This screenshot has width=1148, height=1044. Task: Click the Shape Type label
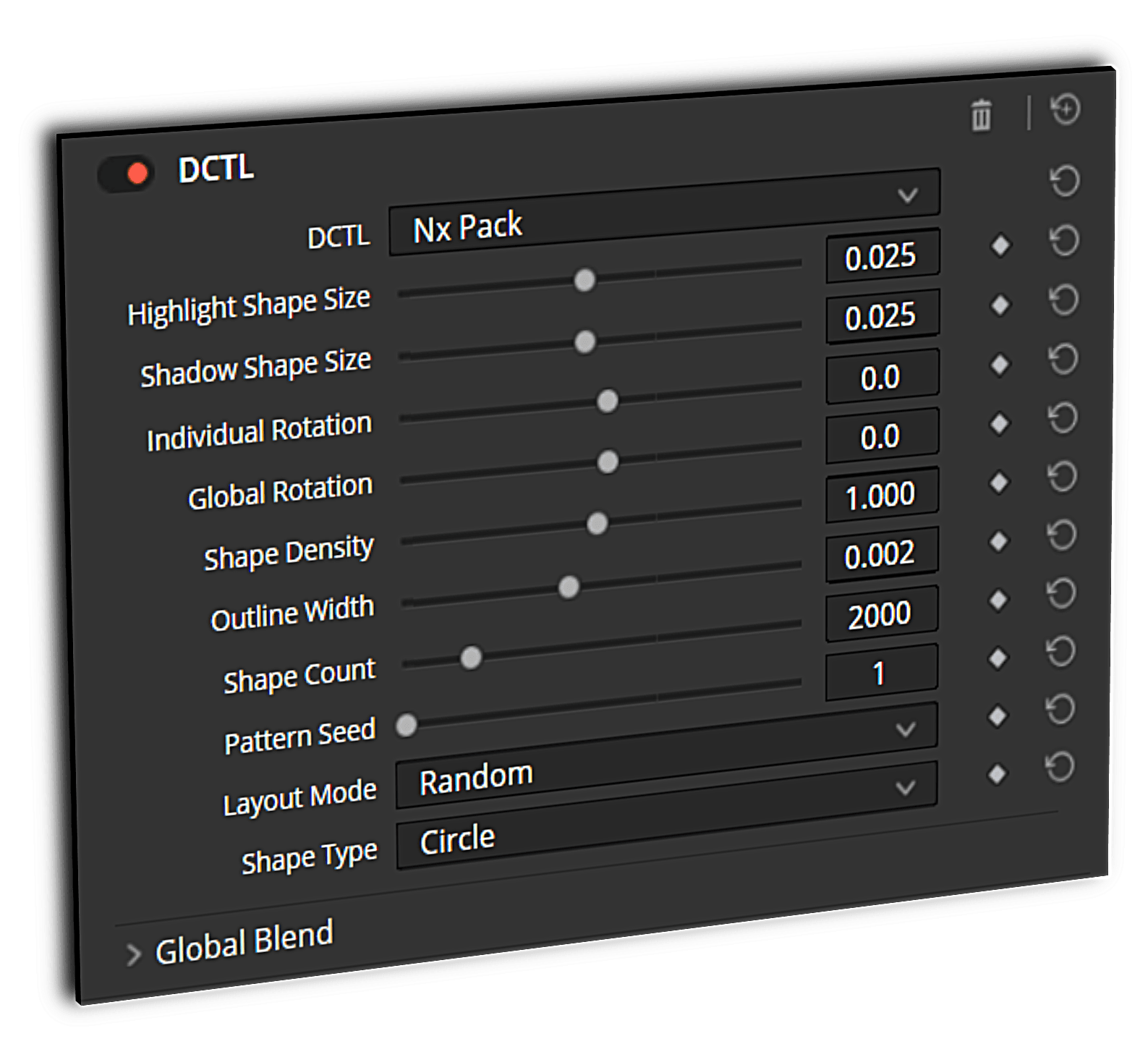pyautogui.click(x=309, y=859)
